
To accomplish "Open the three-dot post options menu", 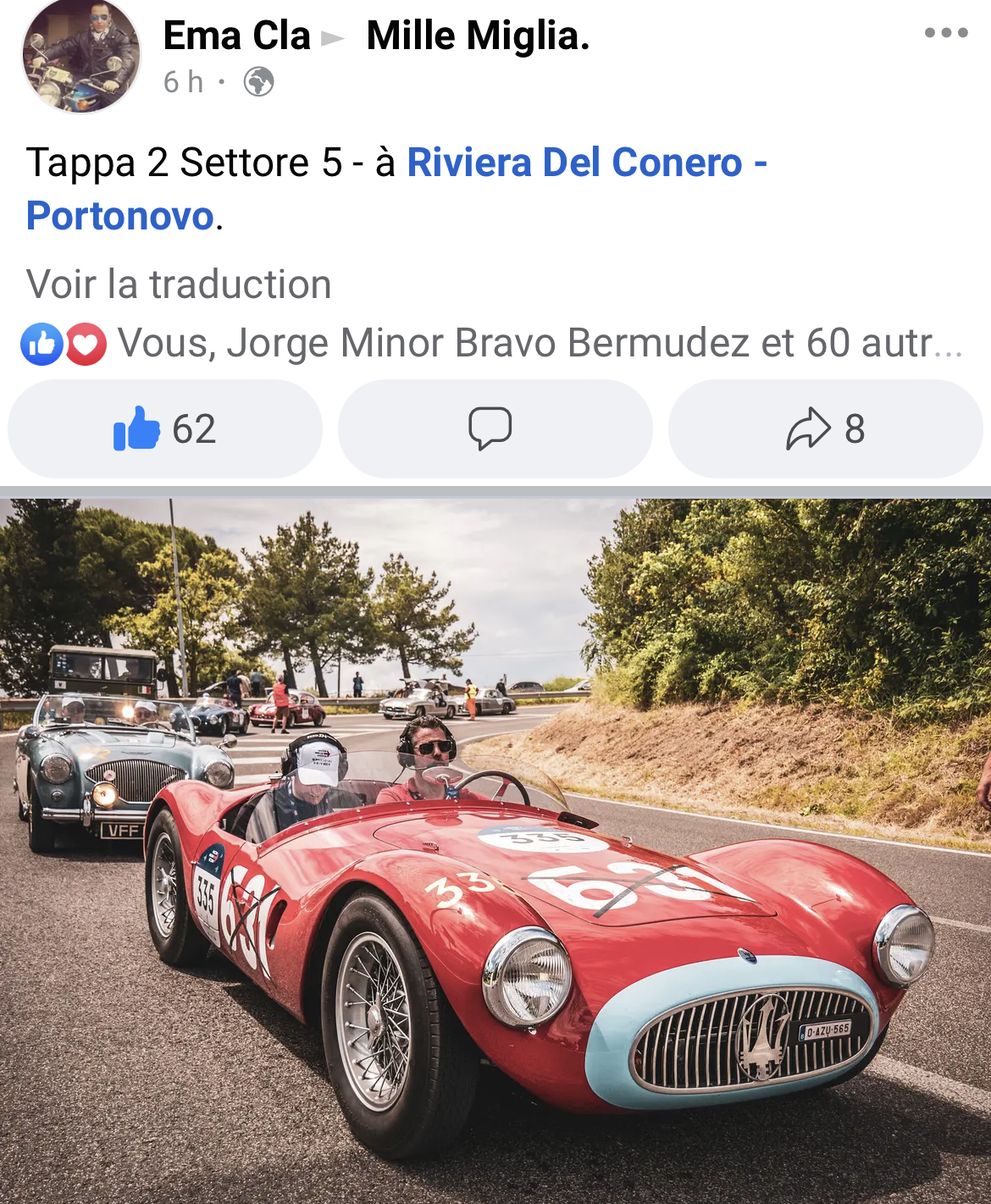I will 946,33.
